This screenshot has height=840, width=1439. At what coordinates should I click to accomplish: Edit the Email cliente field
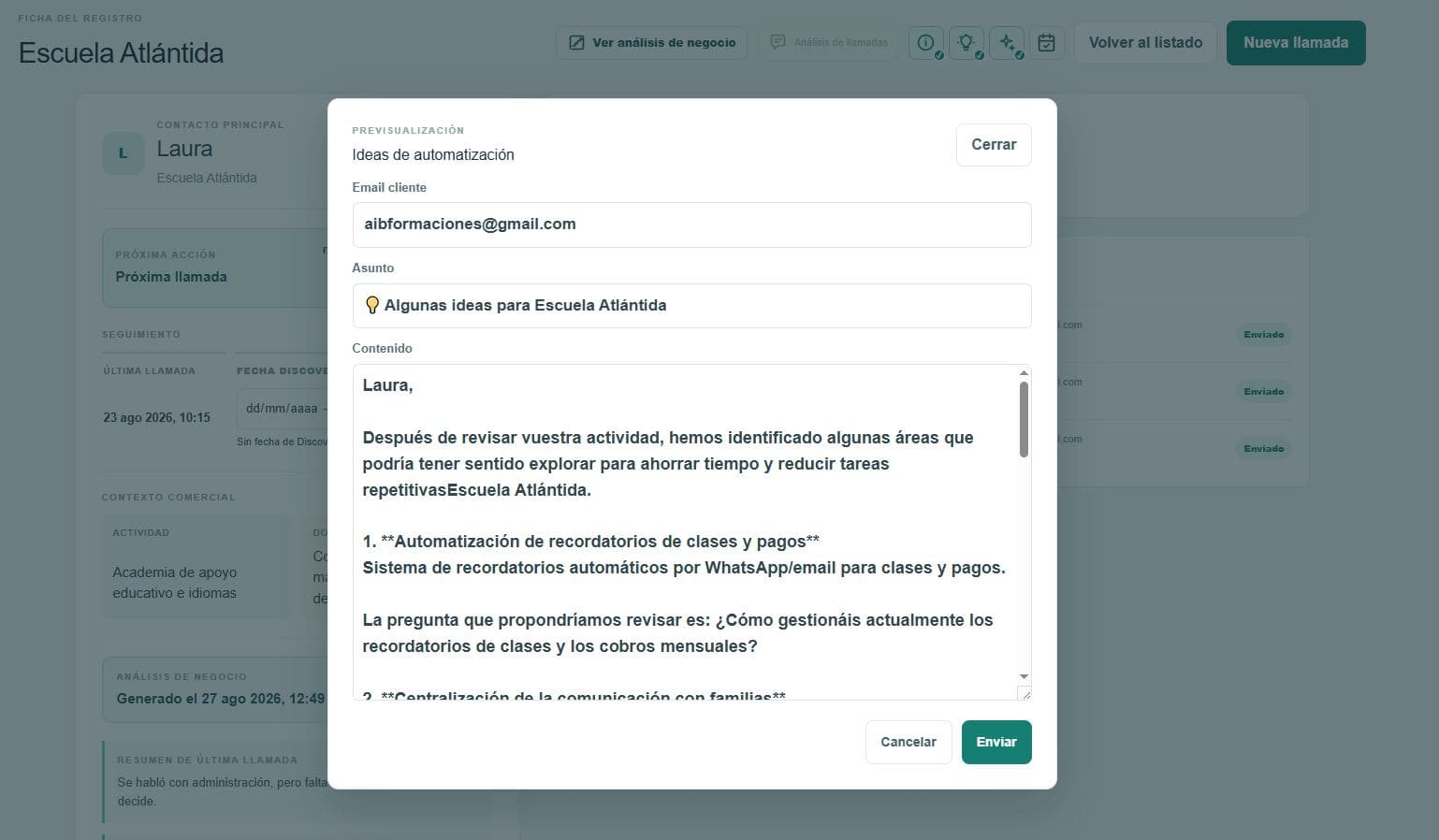pos(691,224)
